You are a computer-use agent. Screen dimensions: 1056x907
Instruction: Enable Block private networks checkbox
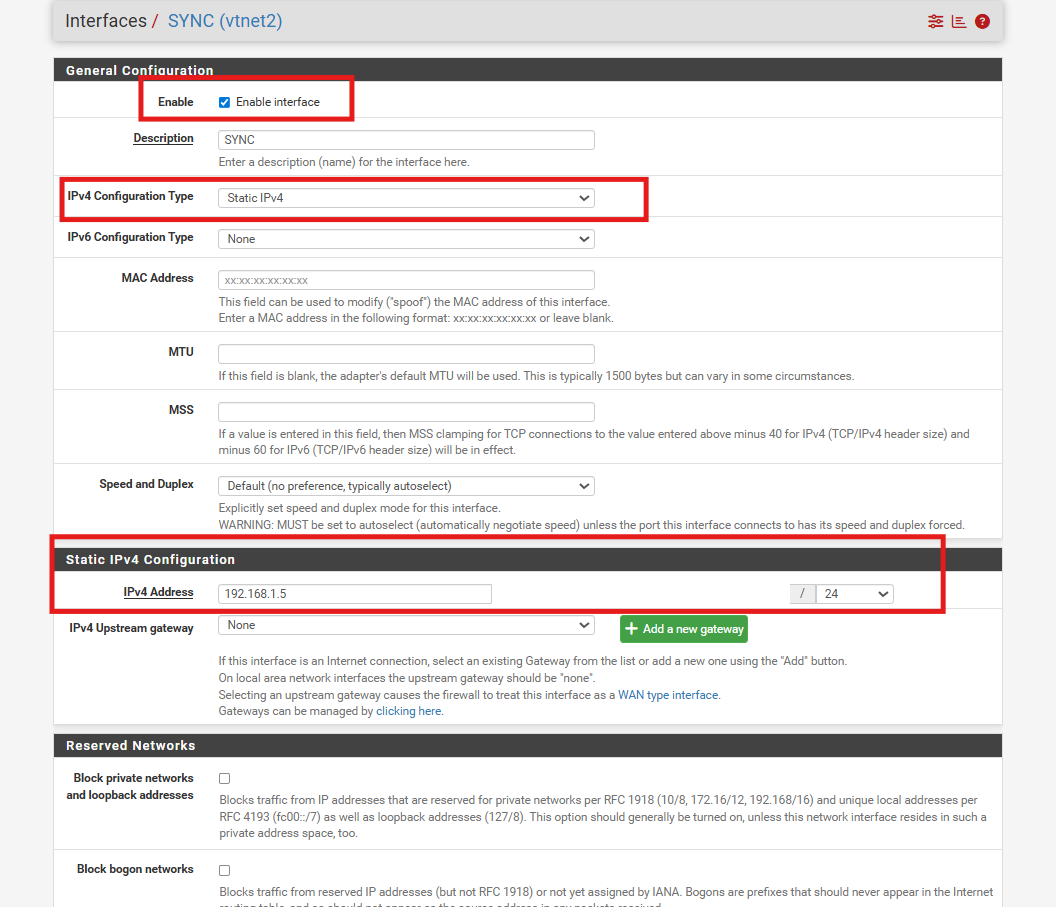(225, 778)
